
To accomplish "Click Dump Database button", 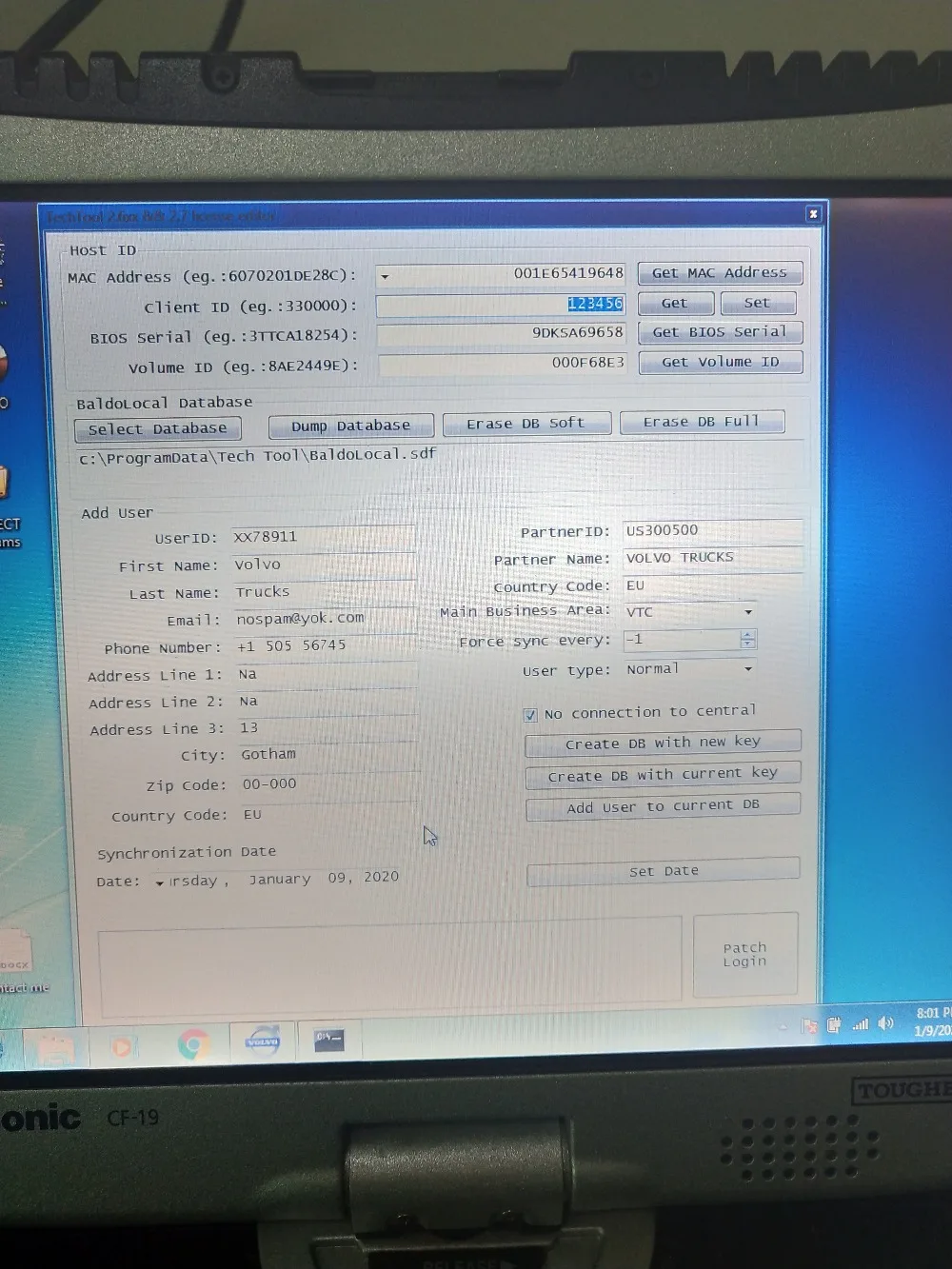I will (x=350, y=426).
